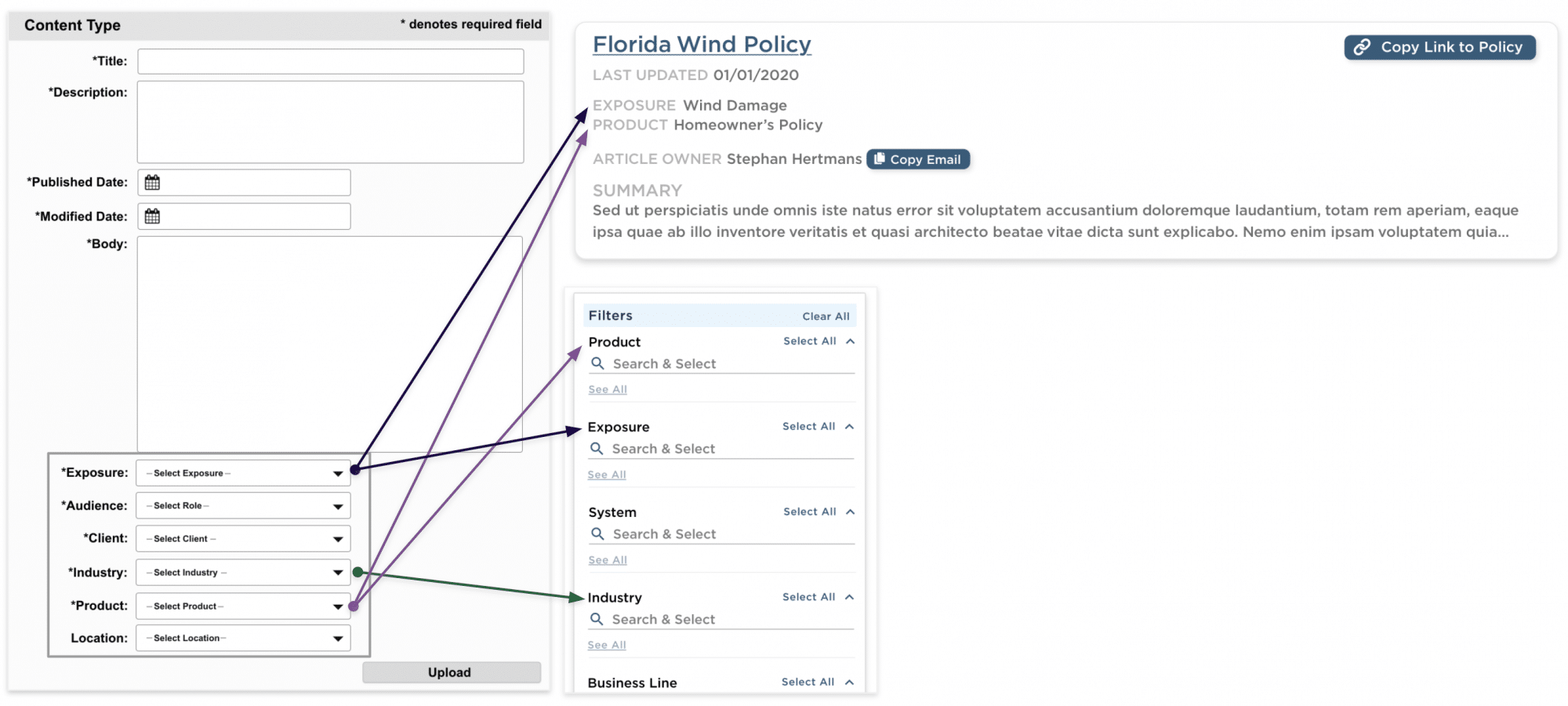Screen dimensions: 1568x706
Task: Click the copy icon in Copy Email button
Action: pyautogui.click(x=880, y=159)
